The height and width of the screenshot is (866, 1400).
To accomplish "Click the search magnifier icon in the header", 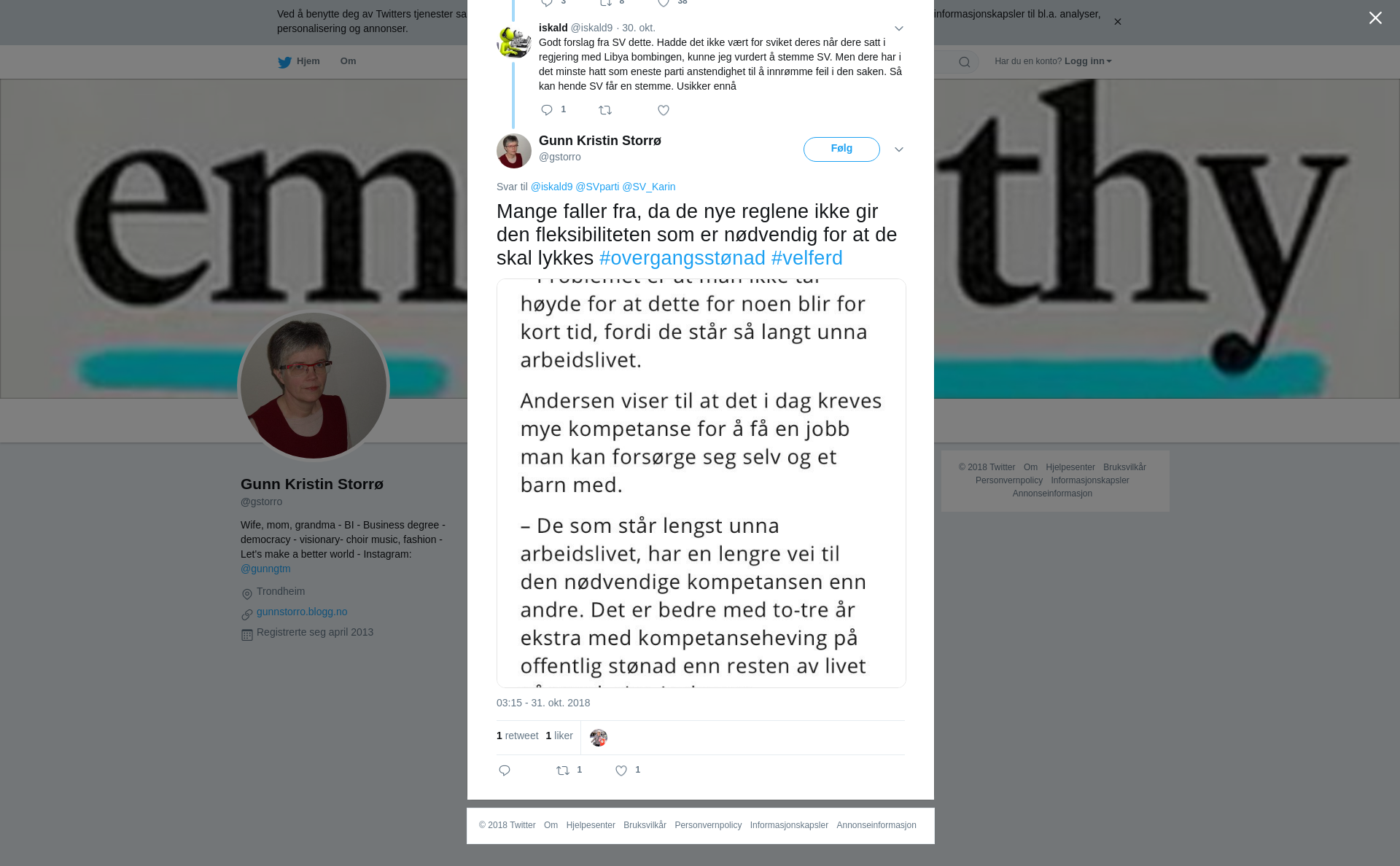I will tap(965, 62).
